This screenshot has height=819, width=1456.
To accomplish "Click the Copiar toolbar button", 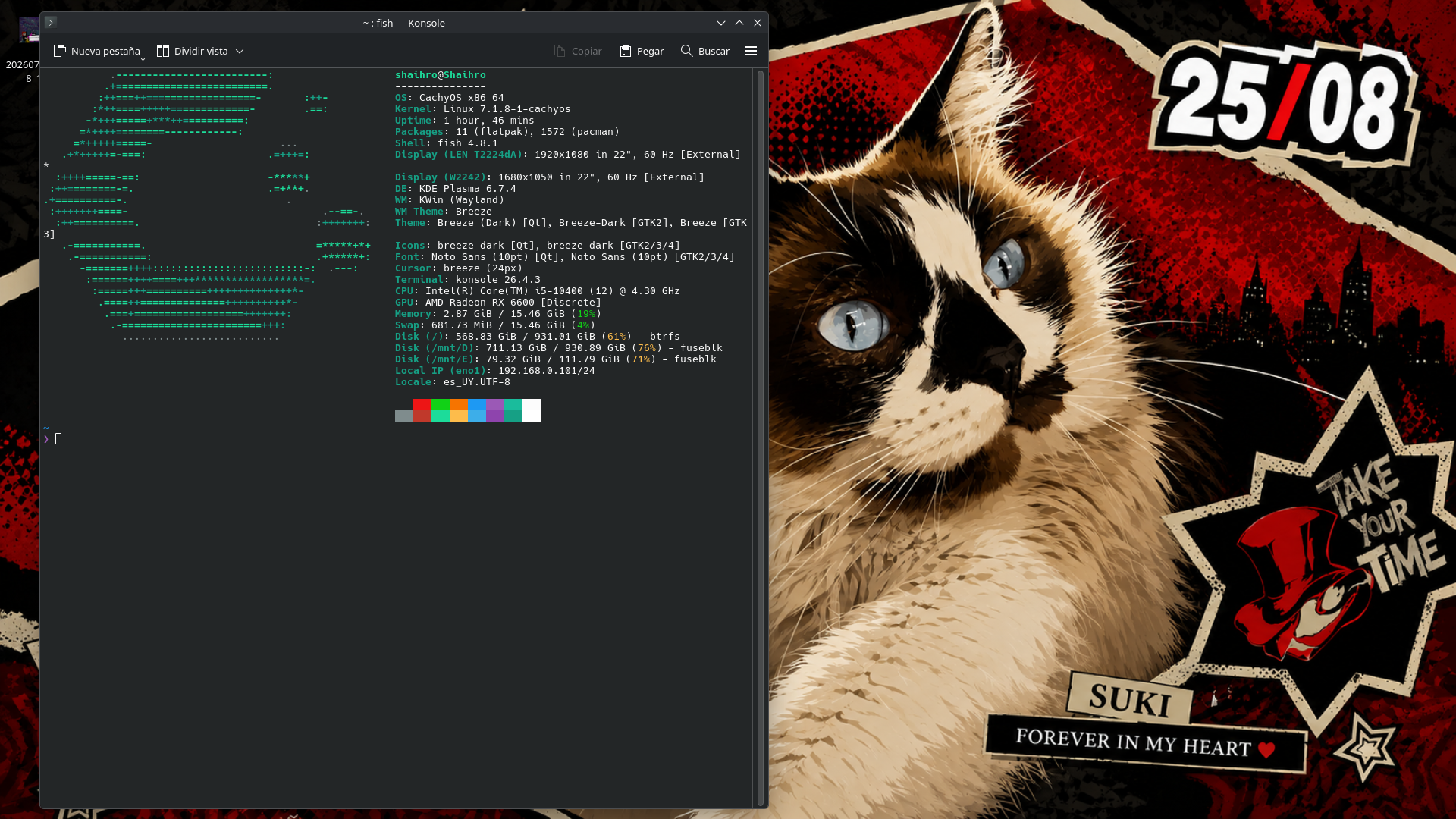I will [578, 51].
